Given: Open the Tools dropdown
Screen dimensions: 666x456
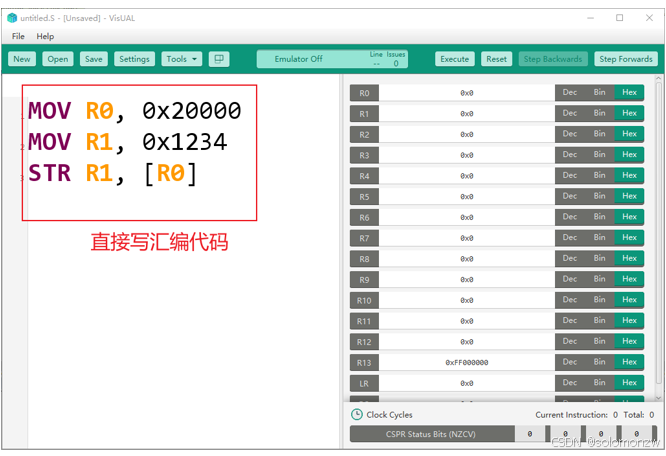Looking at the screenshot, I should [x=181, y=59].
